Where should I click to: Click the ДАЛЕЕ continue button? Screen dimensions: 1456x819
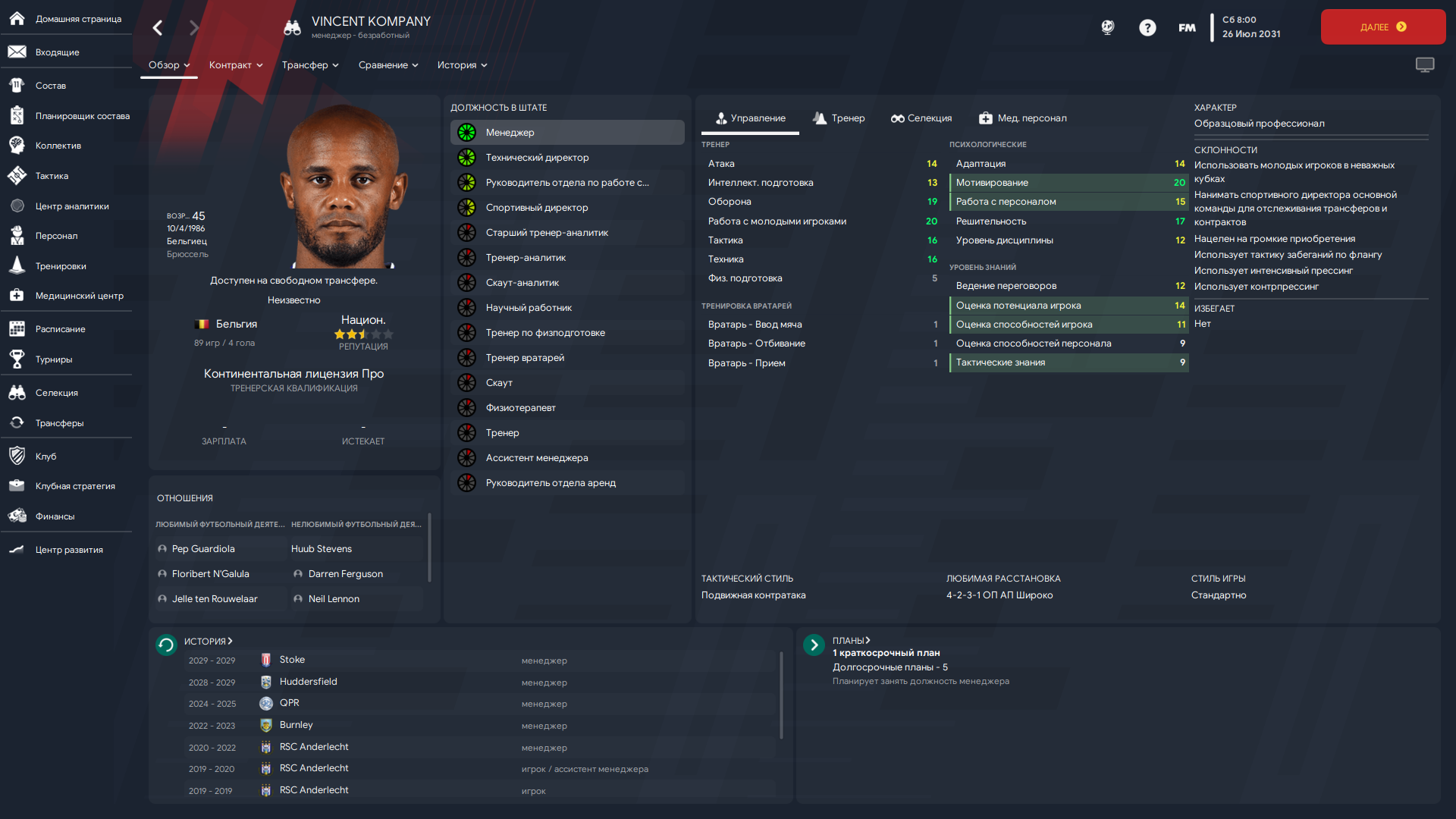(x=1383, y=27)
